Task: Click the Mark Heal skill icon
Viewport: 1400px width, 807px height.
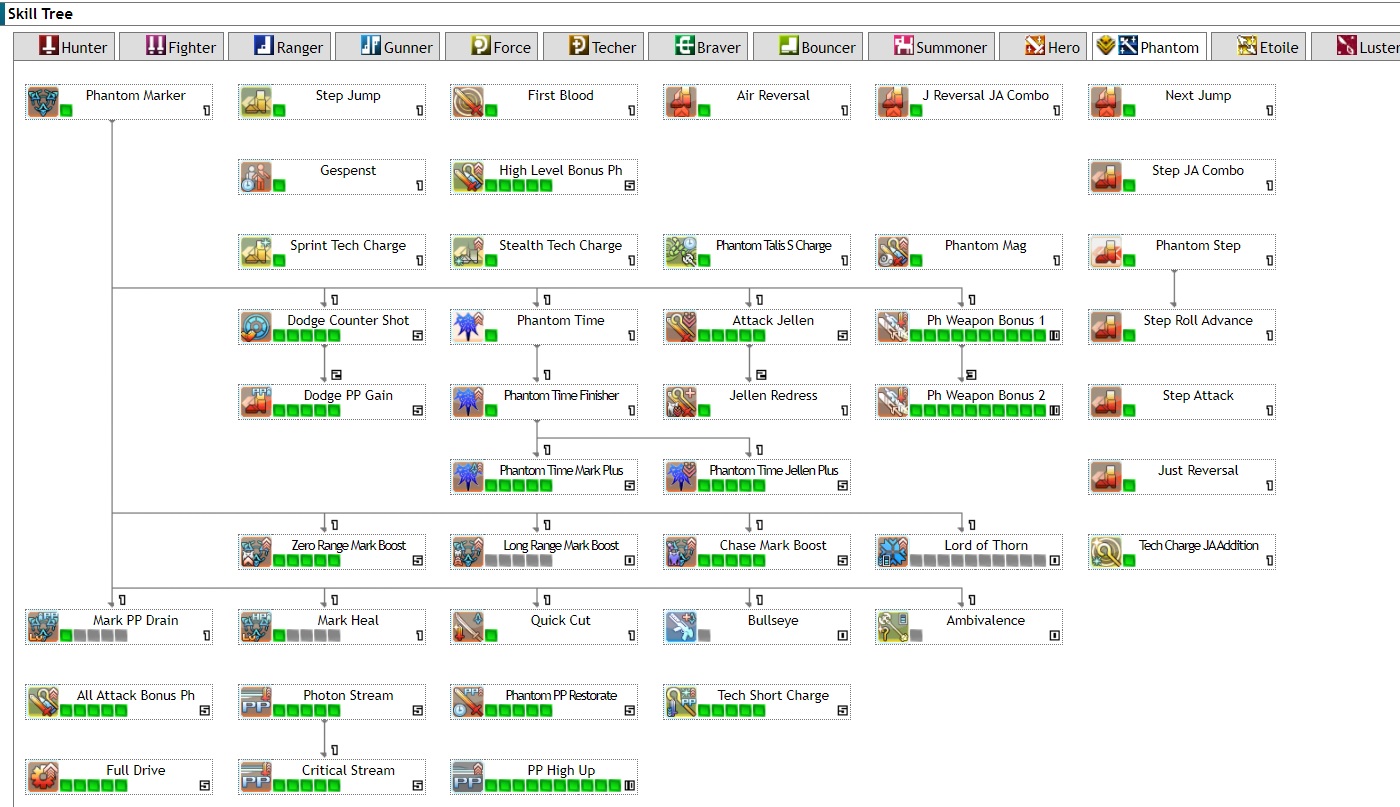Action: tap(256, 627)
